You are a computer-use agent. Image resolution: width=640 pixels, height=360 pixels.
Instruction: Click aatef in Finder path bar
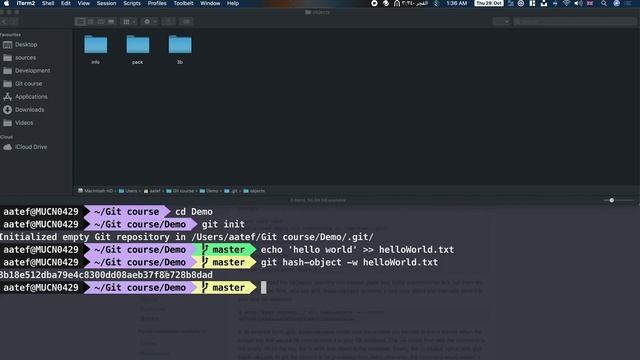pos(152,191)
